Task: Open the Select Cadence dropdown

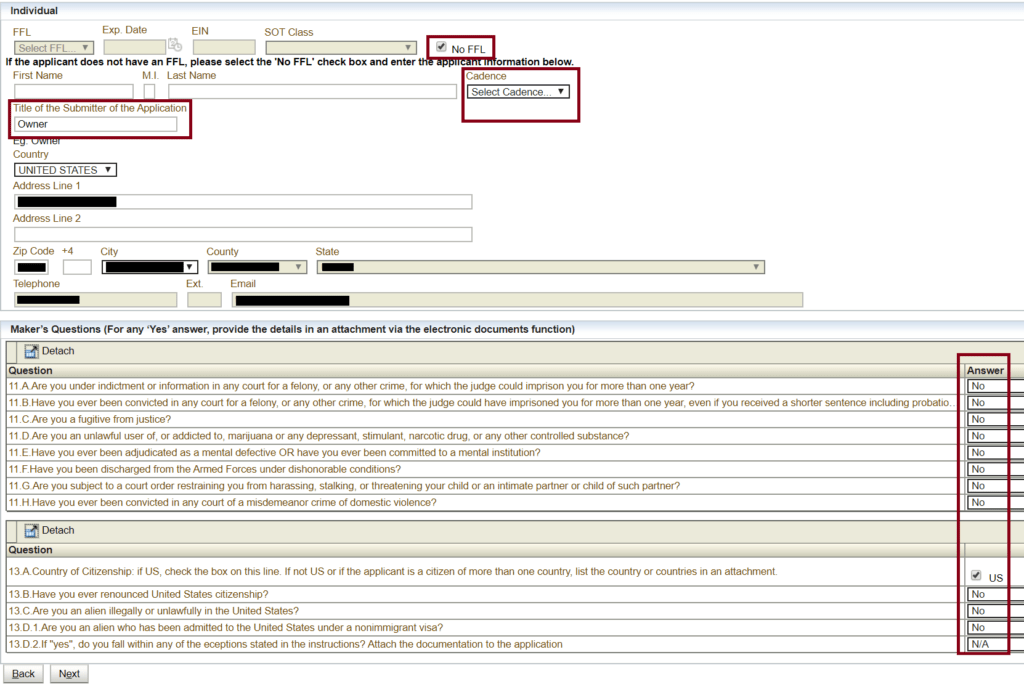Action: (x=518, y=92)
